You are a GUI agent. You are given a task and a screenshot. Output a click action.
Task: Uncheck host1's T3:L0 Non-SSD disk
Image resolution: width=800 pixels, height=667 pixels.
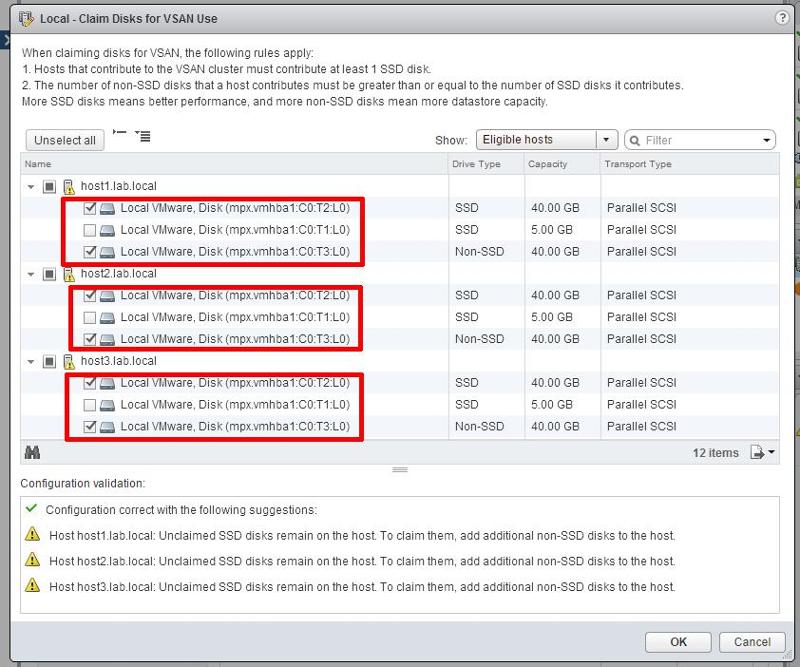tap(90, 252)
